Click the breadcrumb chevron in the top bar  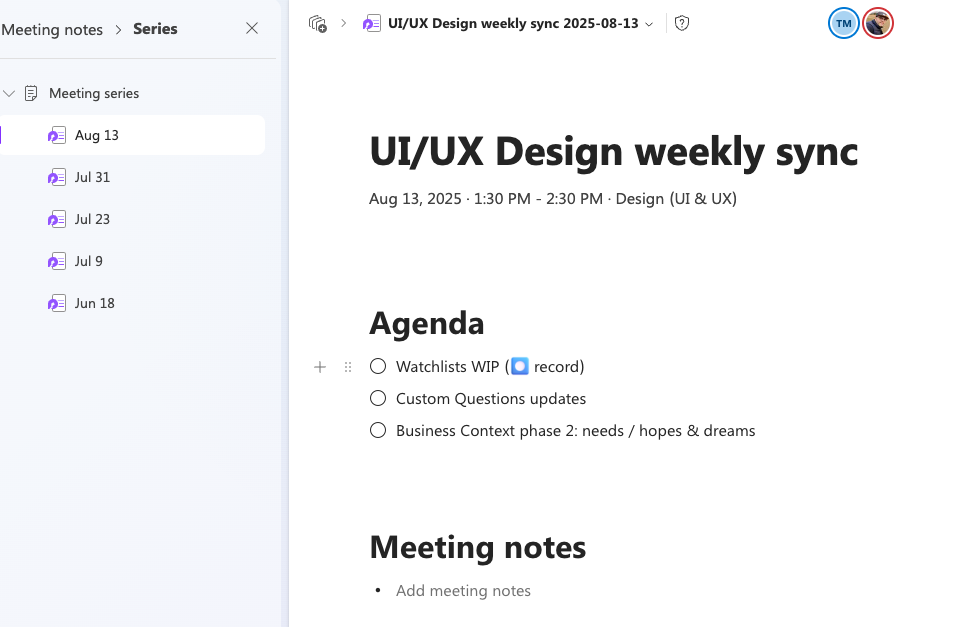tap(343, 23)
